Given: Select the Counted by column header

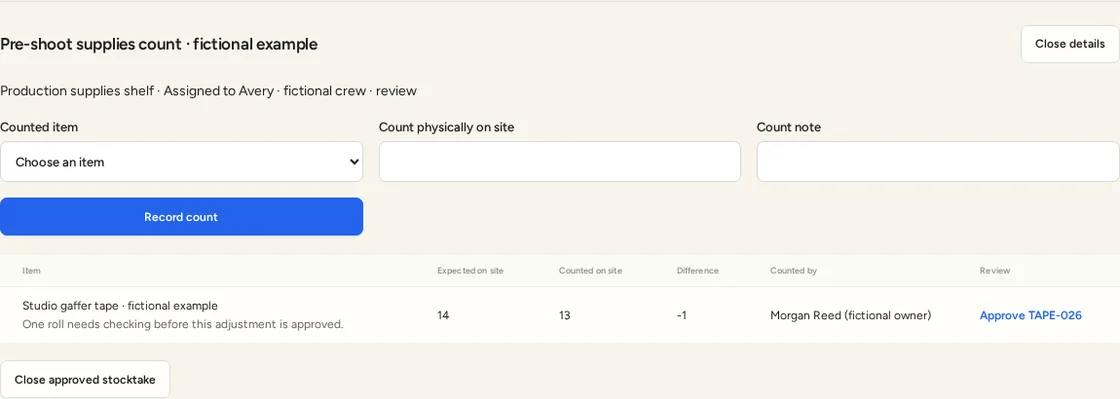Looking at the screenshot, I should 793,271.
